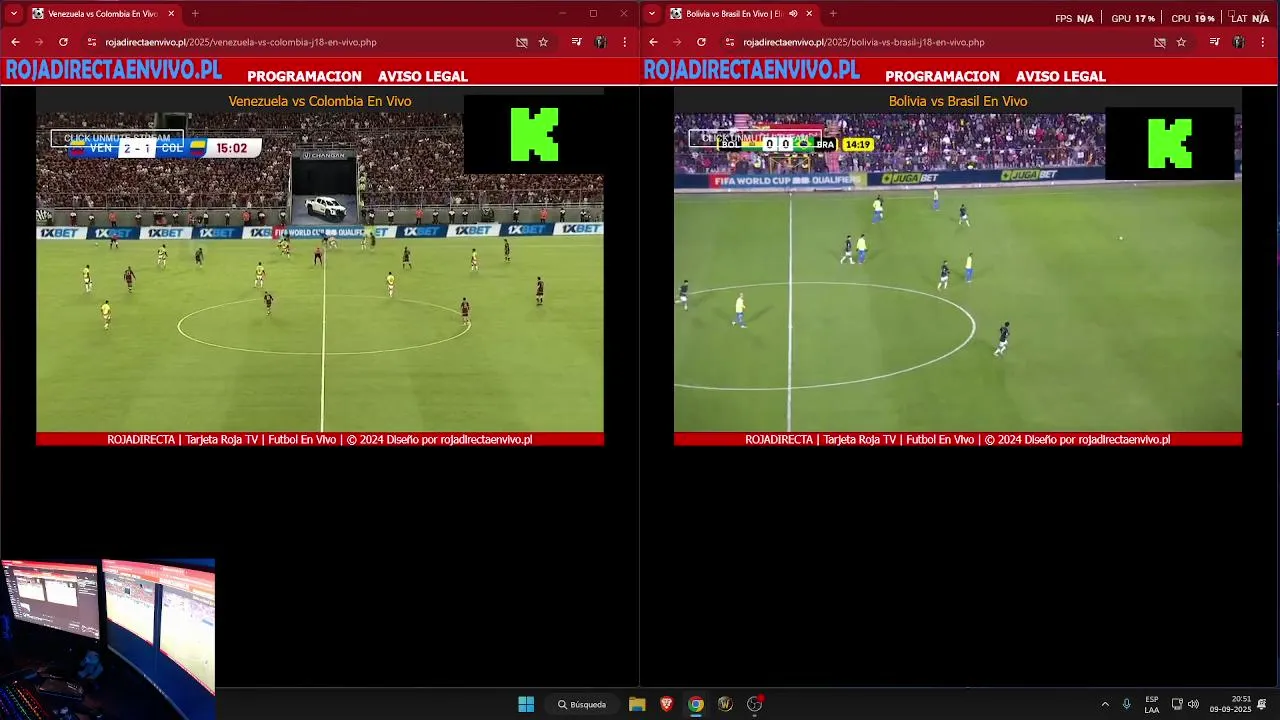This screenshot has height=720, width=1280.
Task: Open profile avatar in right browser window
Action: (x=1238, y=42)
